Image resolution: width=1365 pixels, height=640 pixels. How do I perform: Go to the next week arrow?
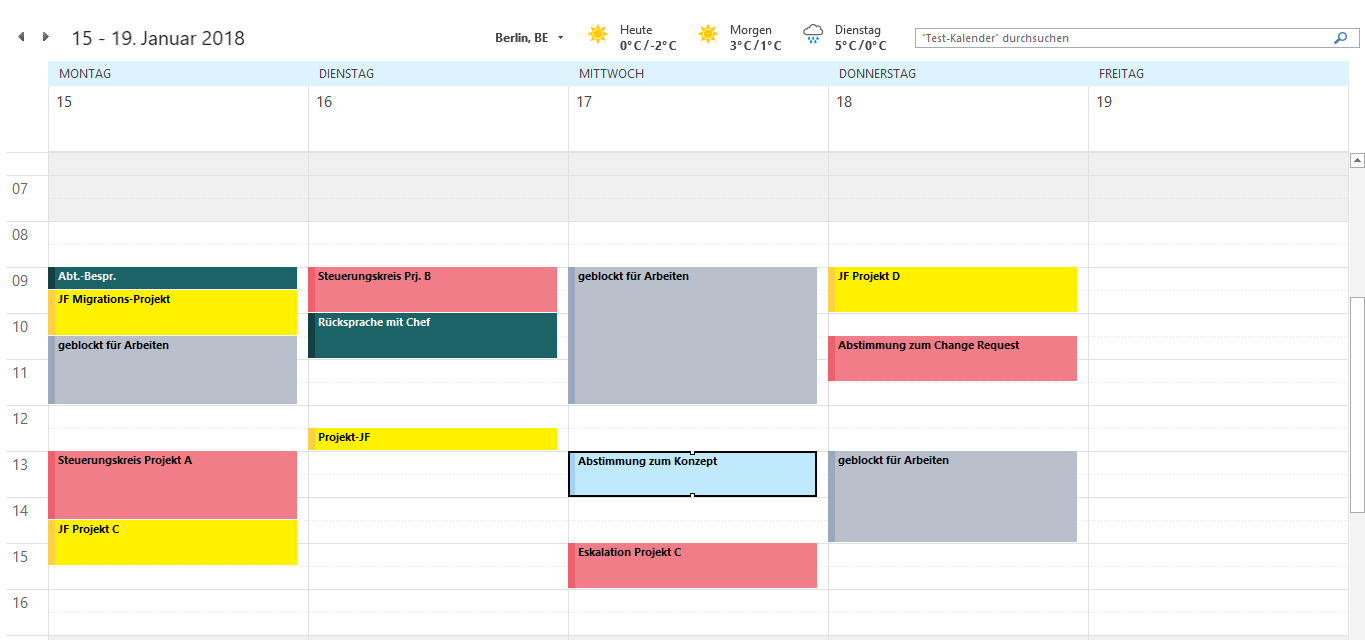click(x=45, y=37)
